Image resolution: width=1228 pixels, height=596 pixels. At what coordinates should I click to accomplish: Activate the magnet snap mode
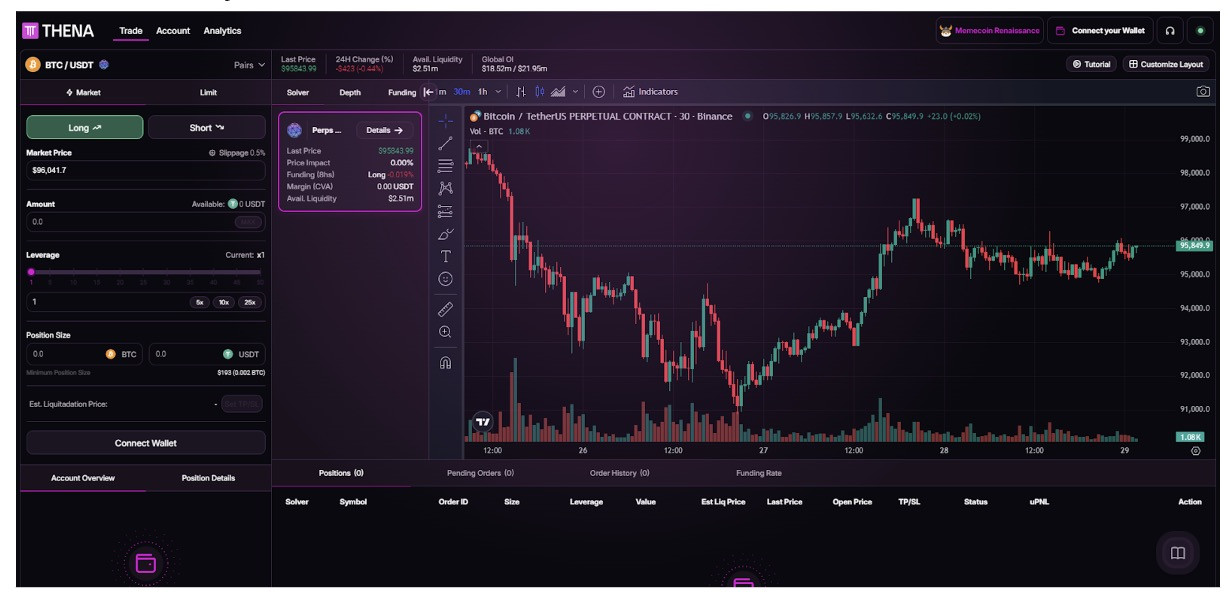pyautogui.click(x=446, y=363)
